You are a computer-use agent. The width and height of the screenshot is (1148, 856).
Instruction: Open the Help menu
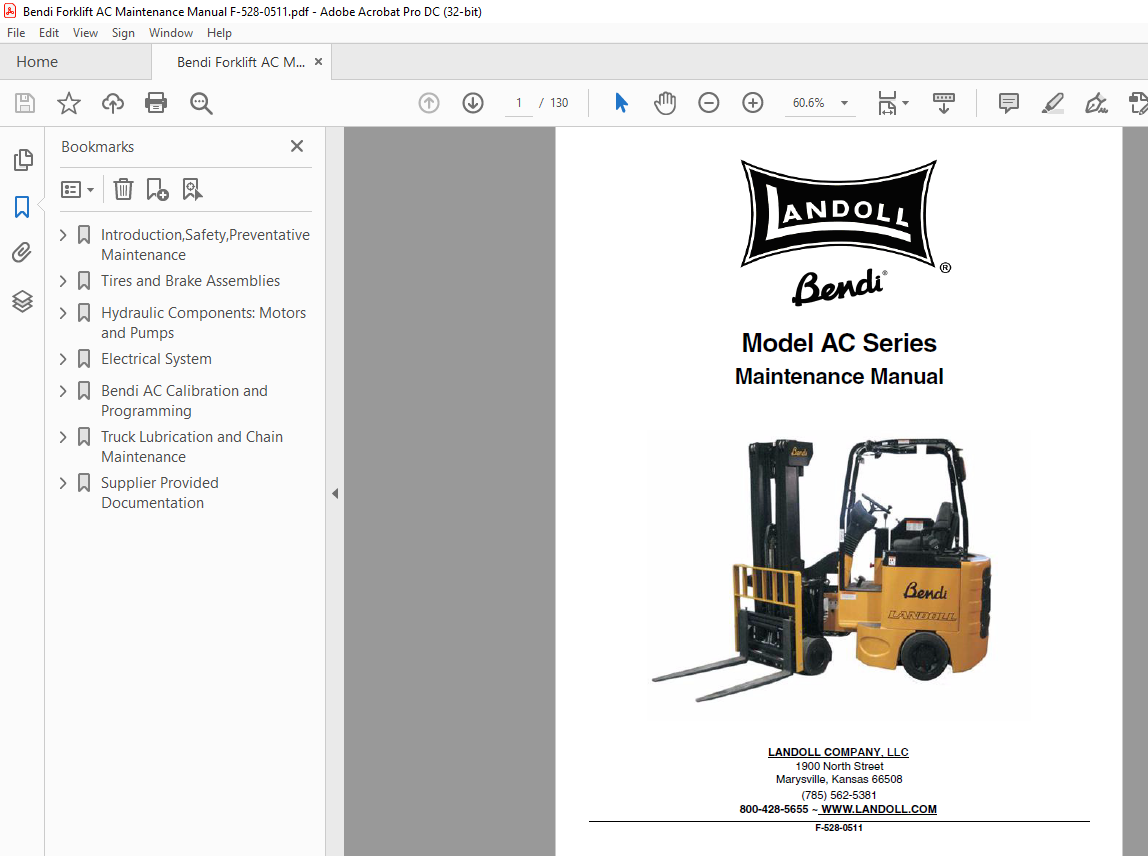[x=219, y=33]
